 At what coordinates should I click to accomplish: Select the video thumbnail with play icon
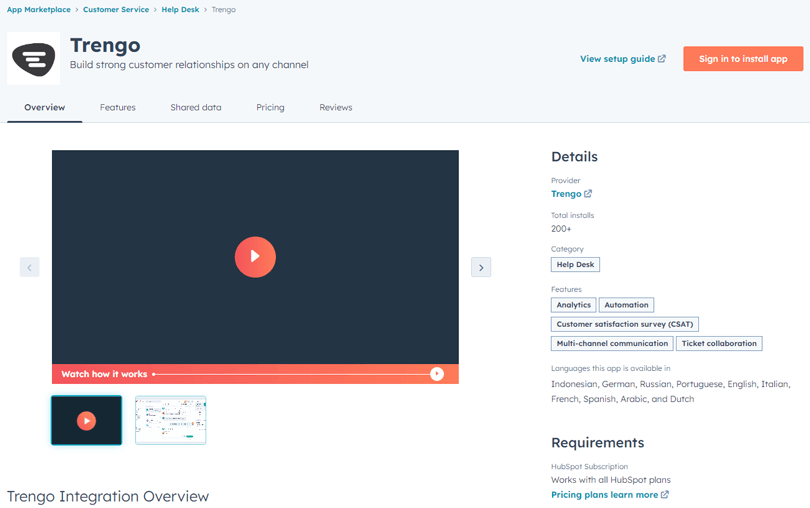86,420
